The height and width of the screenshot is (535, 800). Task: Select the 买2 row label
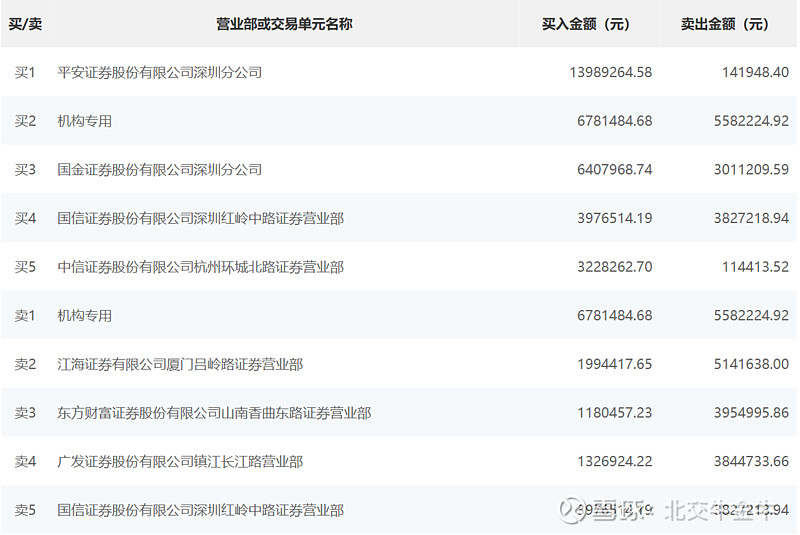(25, 121)
